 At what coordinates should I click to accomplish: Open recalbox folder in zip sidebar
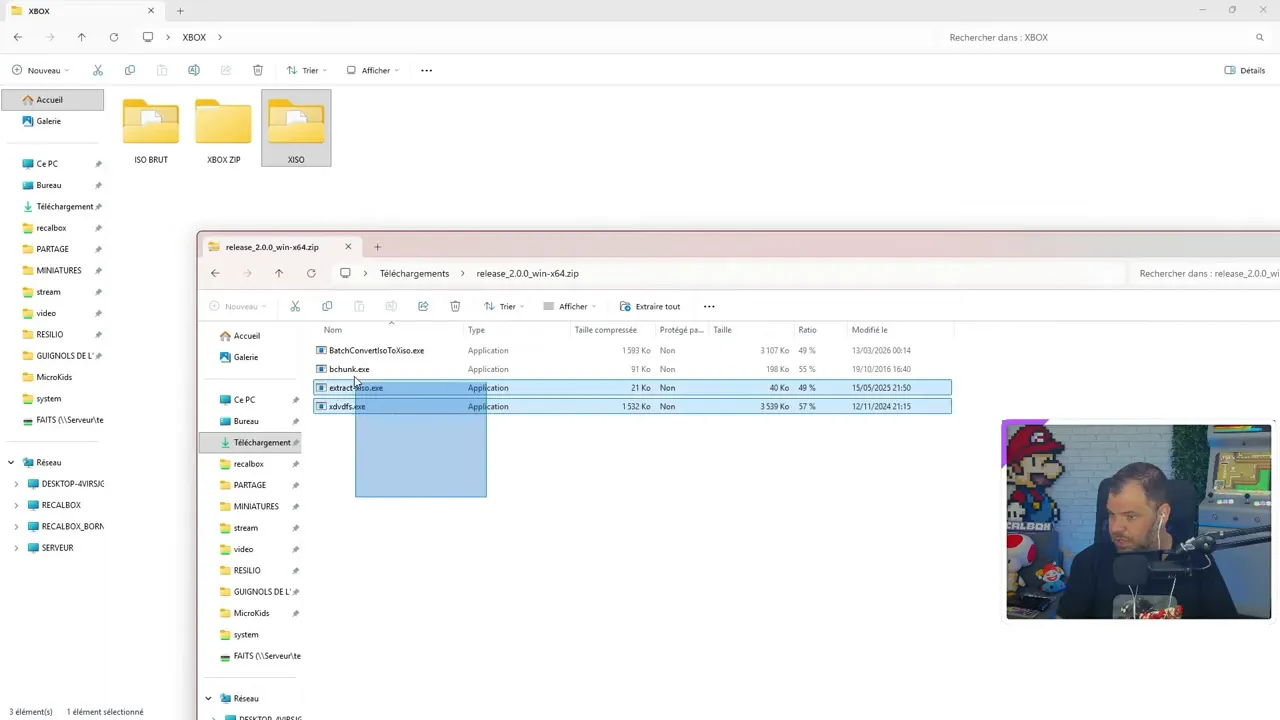click(250, 464)
